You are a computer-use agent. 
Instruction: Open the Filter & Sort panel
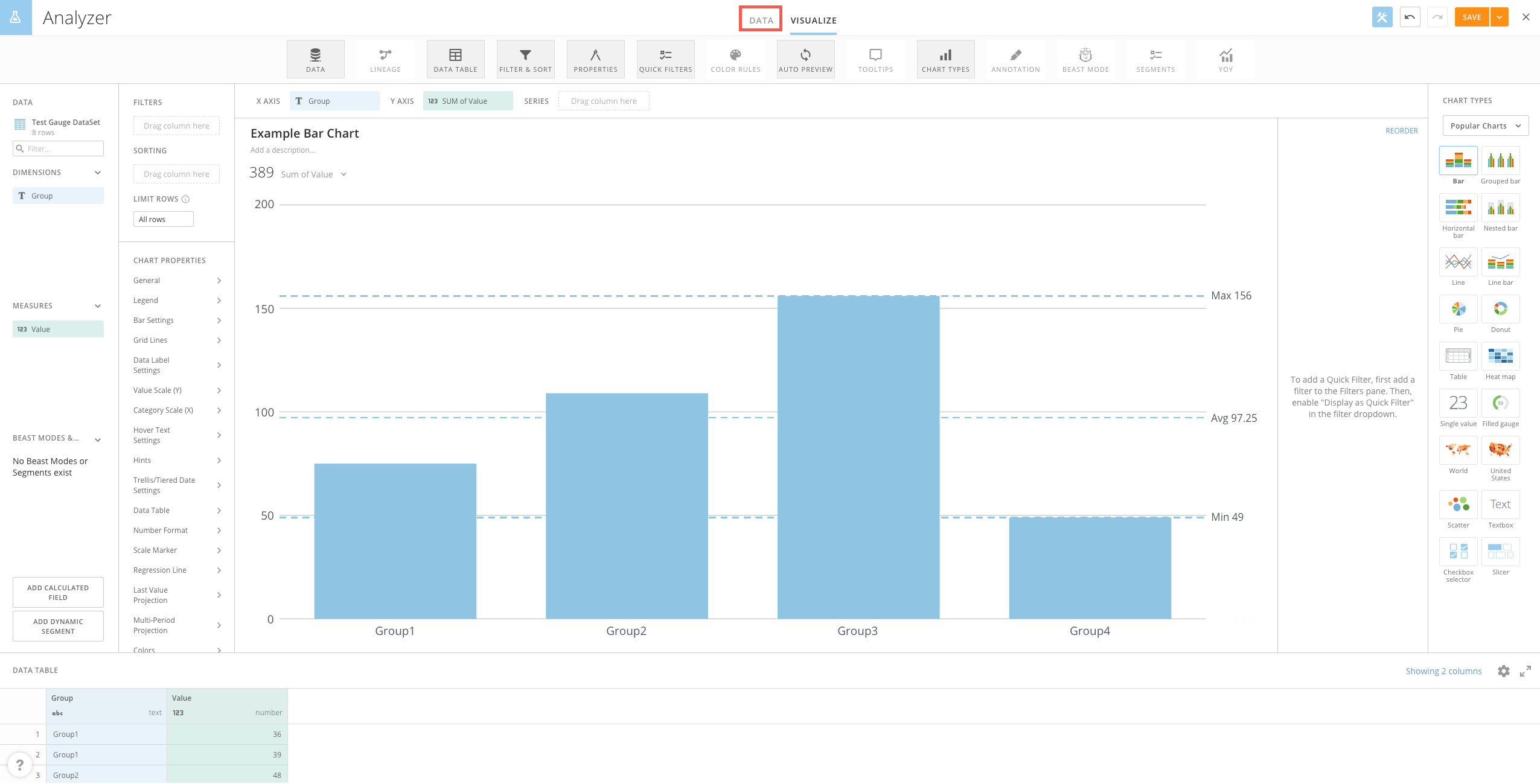525,59
